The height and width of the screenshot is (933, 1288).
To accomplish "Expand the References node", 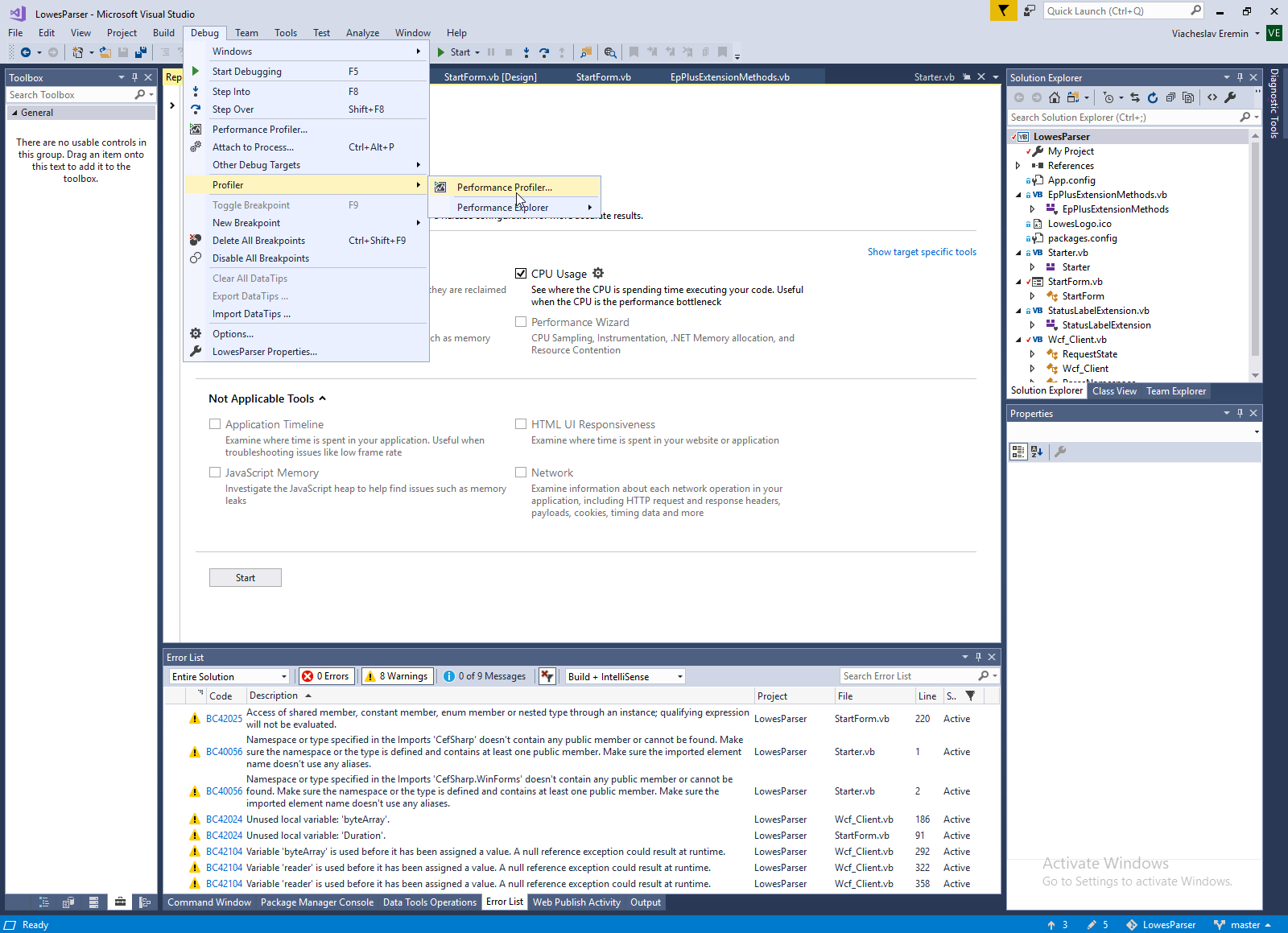I will point(1018,166).
